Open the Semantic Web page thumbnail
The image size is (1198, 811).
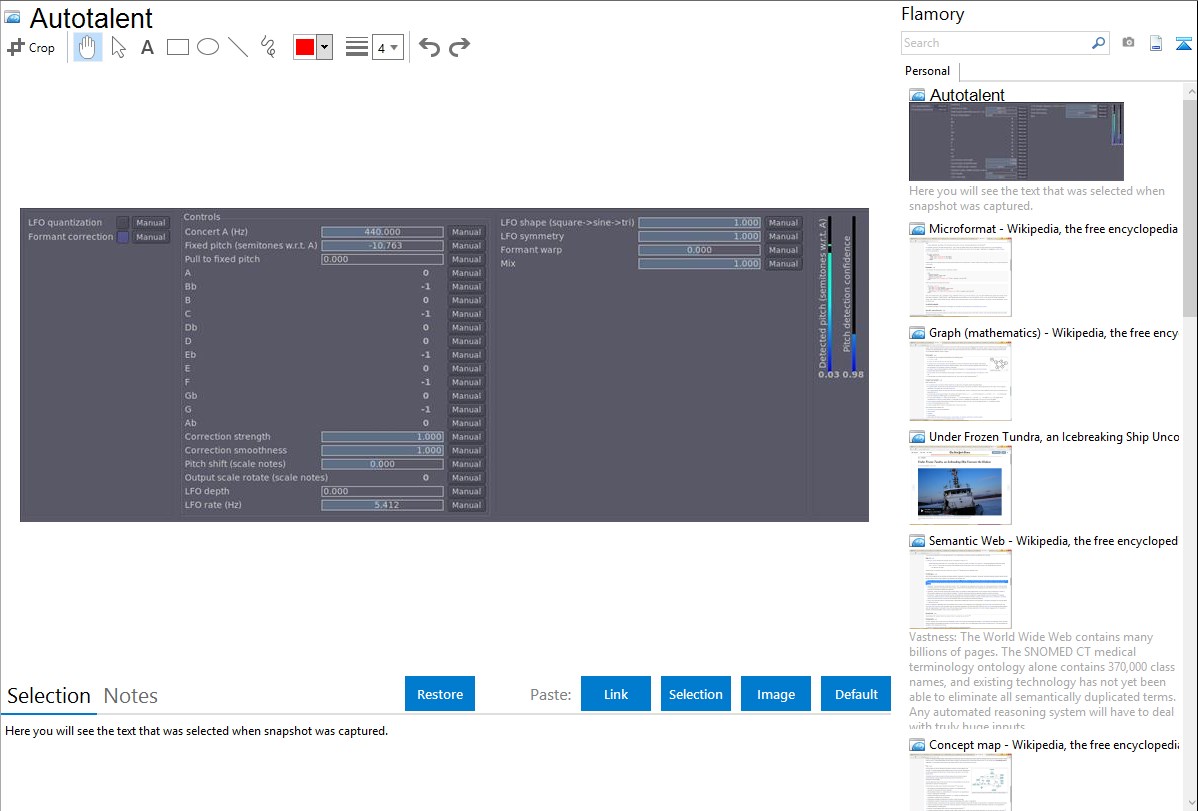[960, 590]
